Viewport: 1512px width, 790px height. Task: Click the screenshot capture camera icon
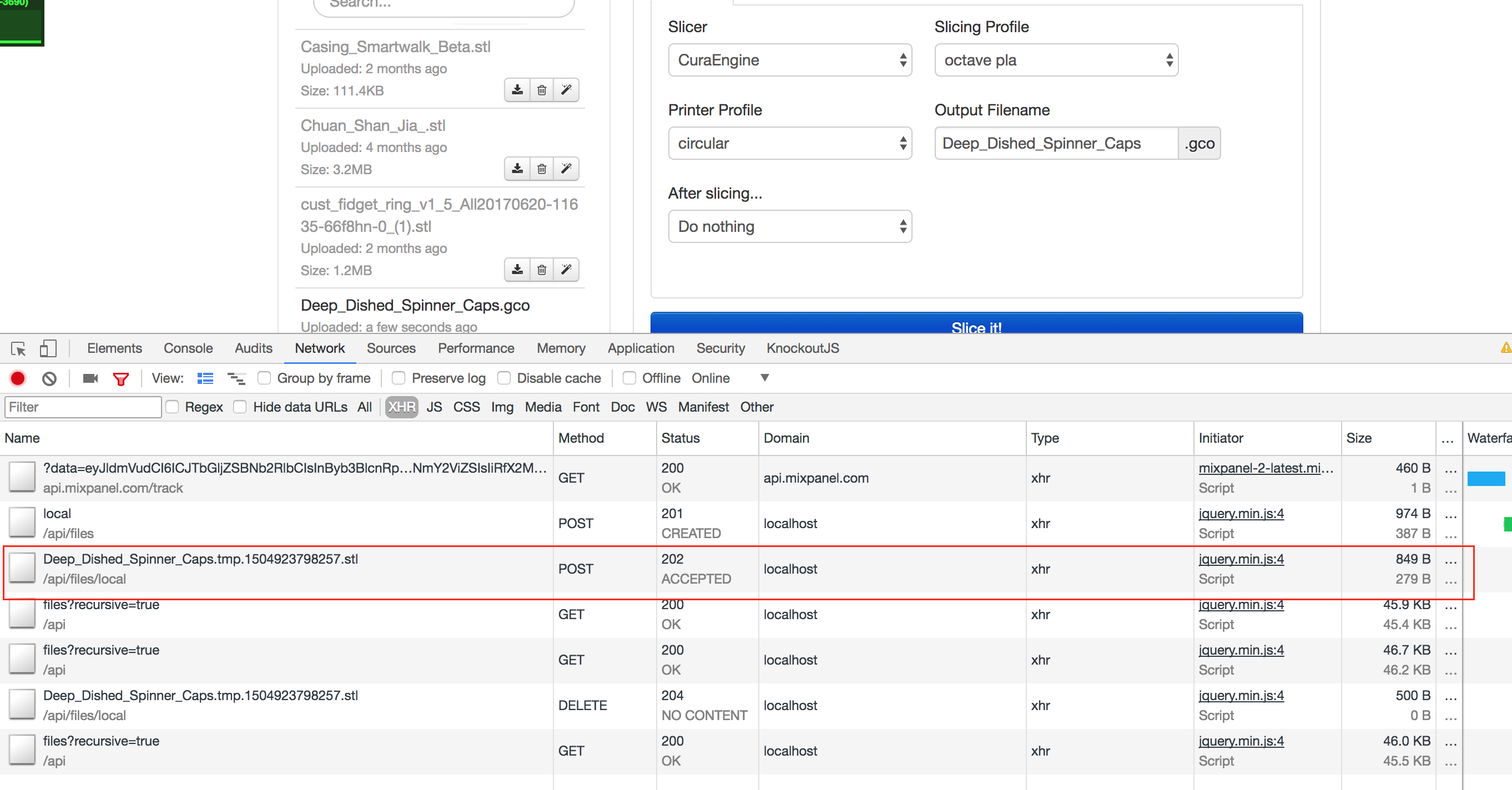pyautogui.click(x=89, y=378)
